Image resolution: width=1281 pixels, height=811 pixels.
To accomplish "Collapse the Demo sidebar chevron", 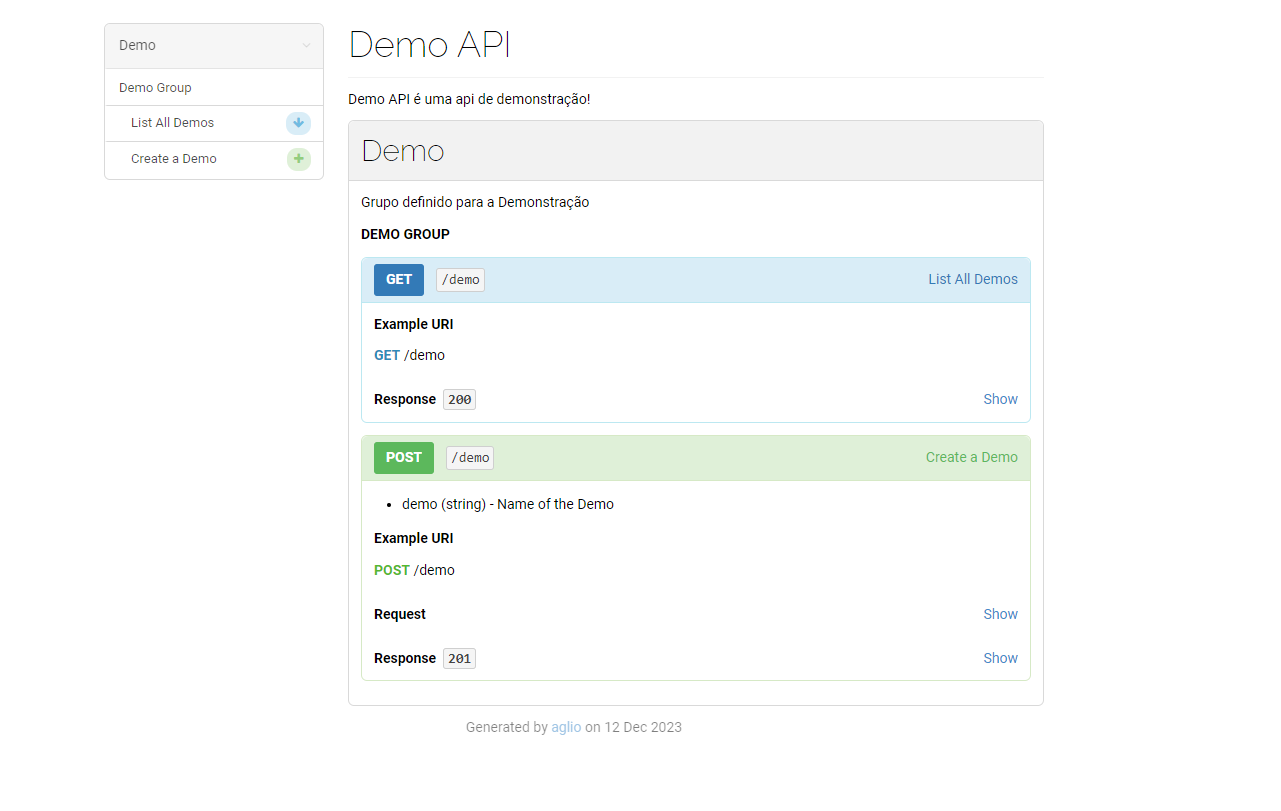I will pyautogui.click(x=306, y=45).
